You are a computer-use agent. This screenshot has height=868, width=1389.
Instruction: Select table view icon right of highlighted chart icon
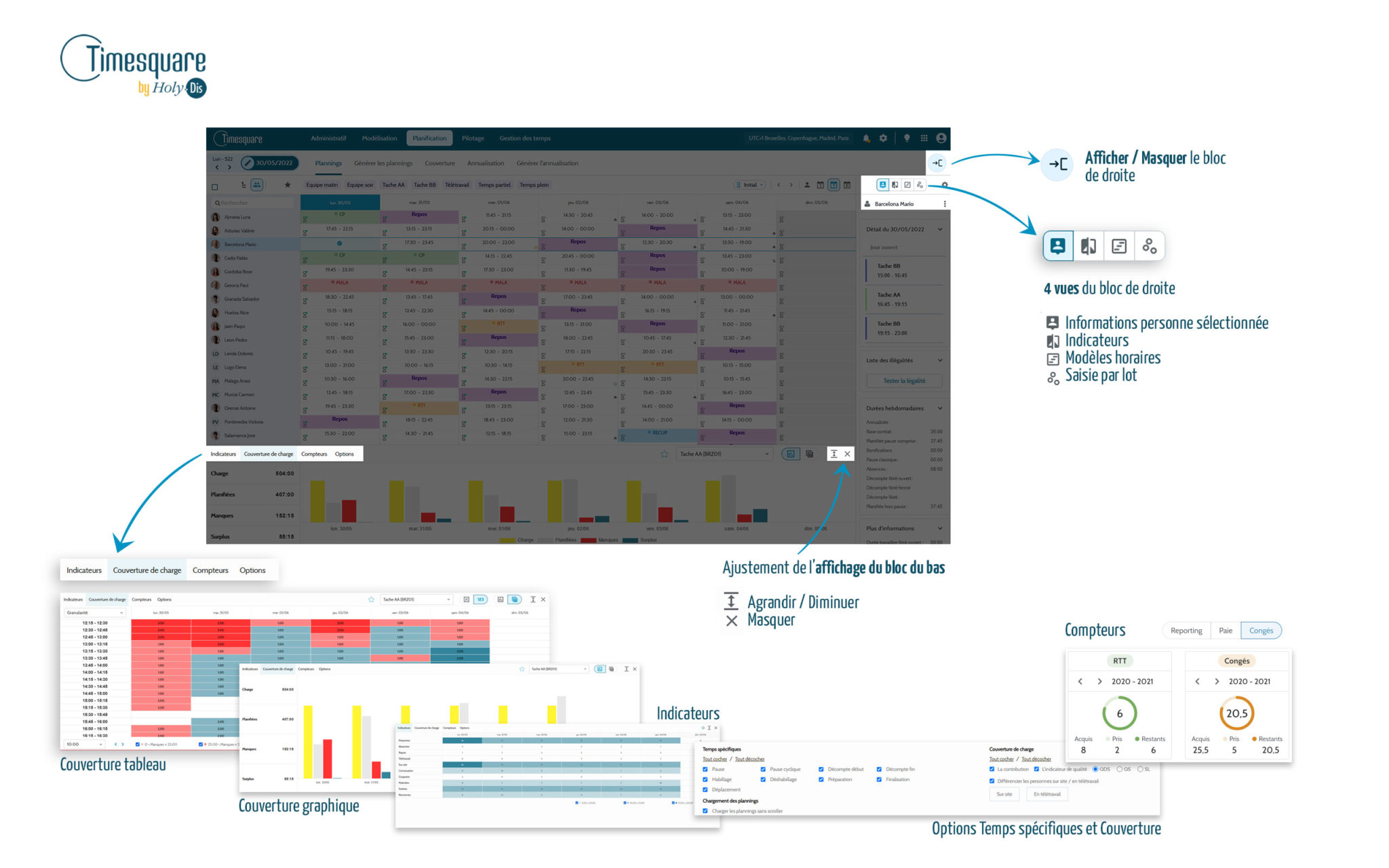coord(809,454)
